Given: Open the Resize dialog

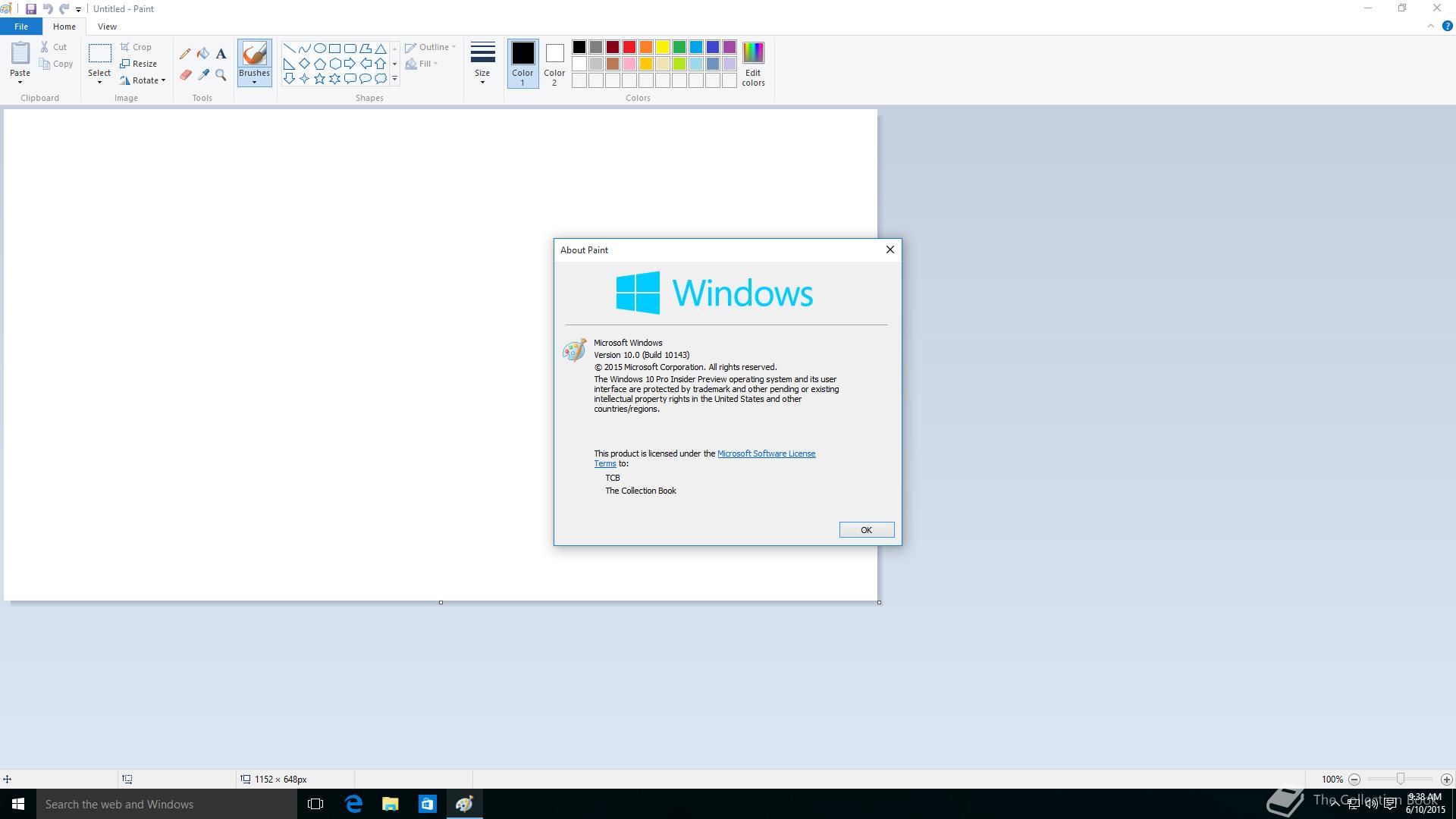Looking at the screenshot, I should coord(139,64).
